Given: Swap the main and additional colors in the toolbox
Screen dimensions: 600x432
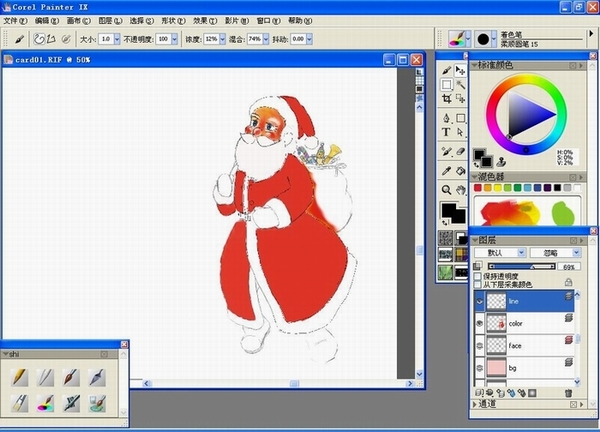Looking at the screenshot, I should [x=446, y=222].
